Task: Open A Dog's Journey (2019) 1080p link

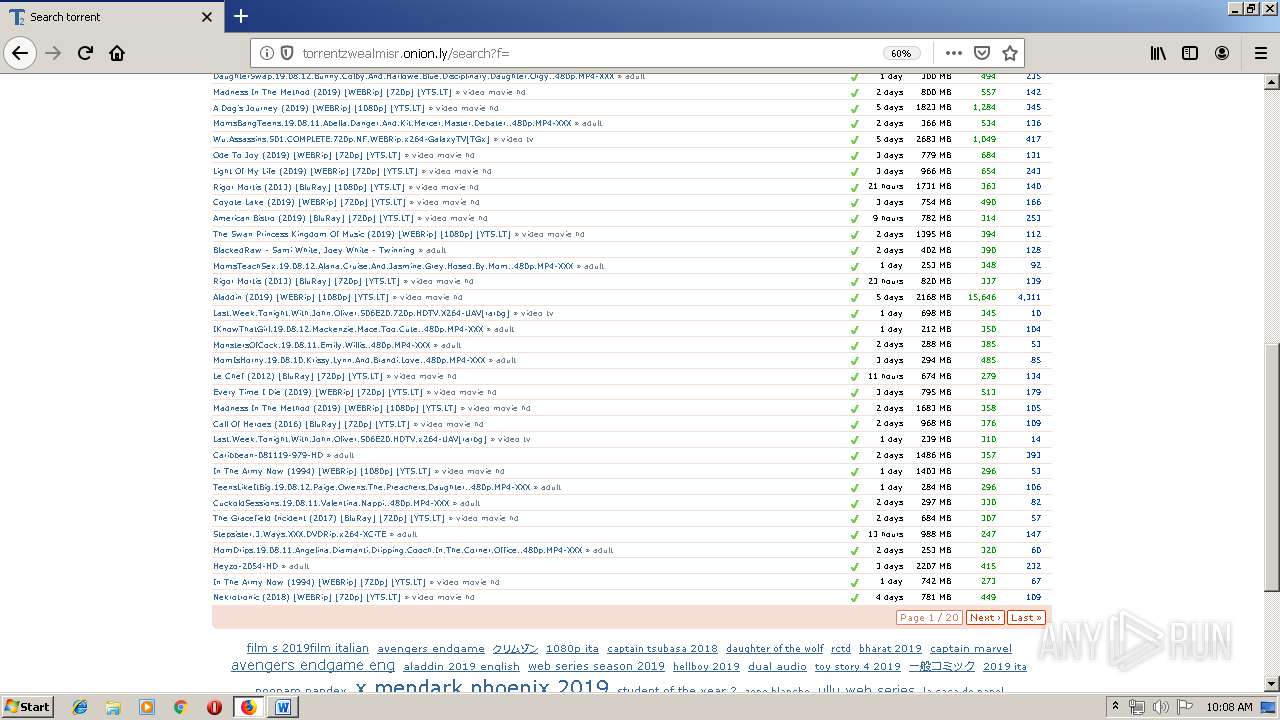Action: coord(319,108)
